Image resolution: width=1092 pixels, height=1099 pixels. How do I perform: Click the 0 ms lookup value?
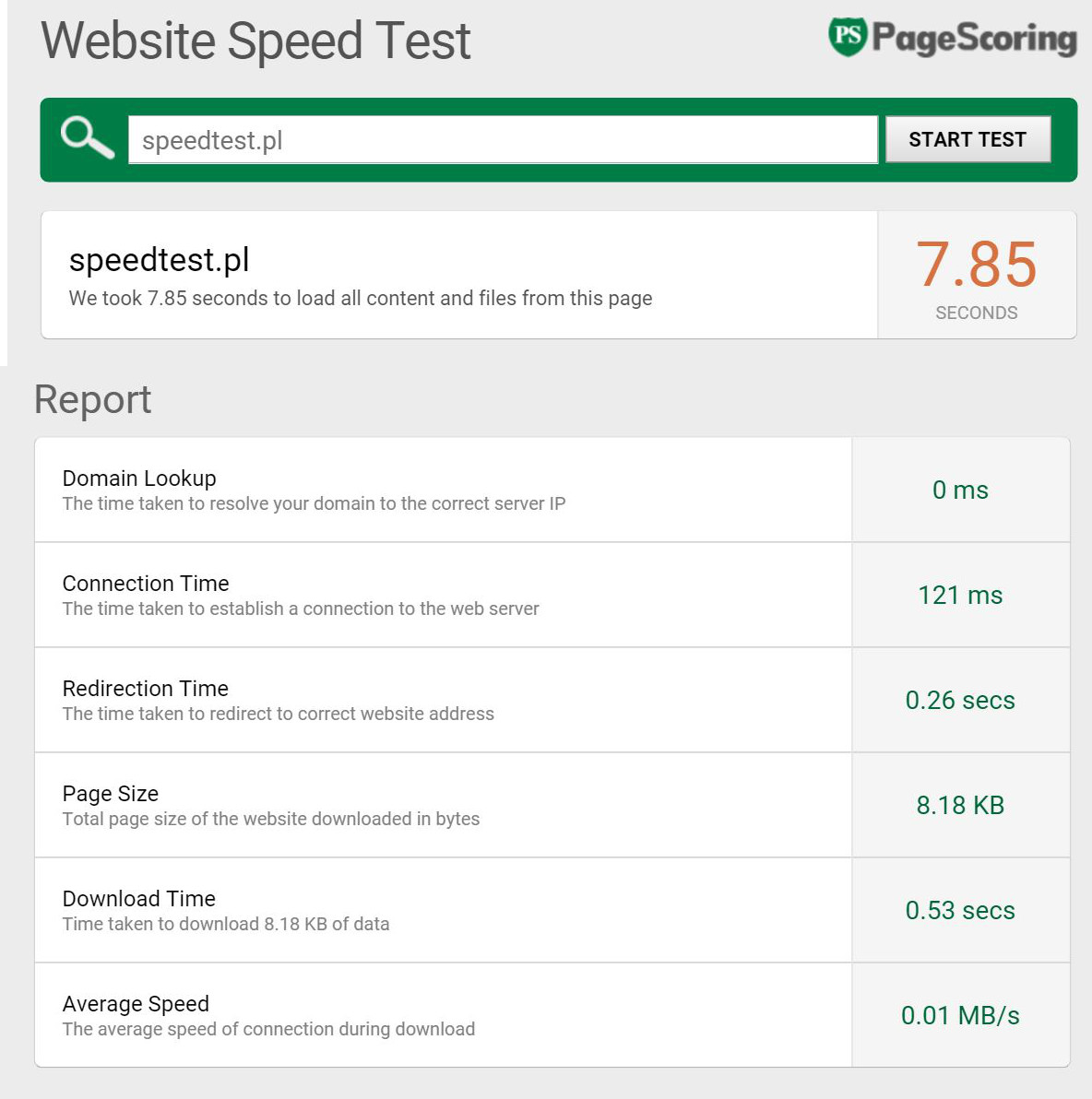coord(960,490)
